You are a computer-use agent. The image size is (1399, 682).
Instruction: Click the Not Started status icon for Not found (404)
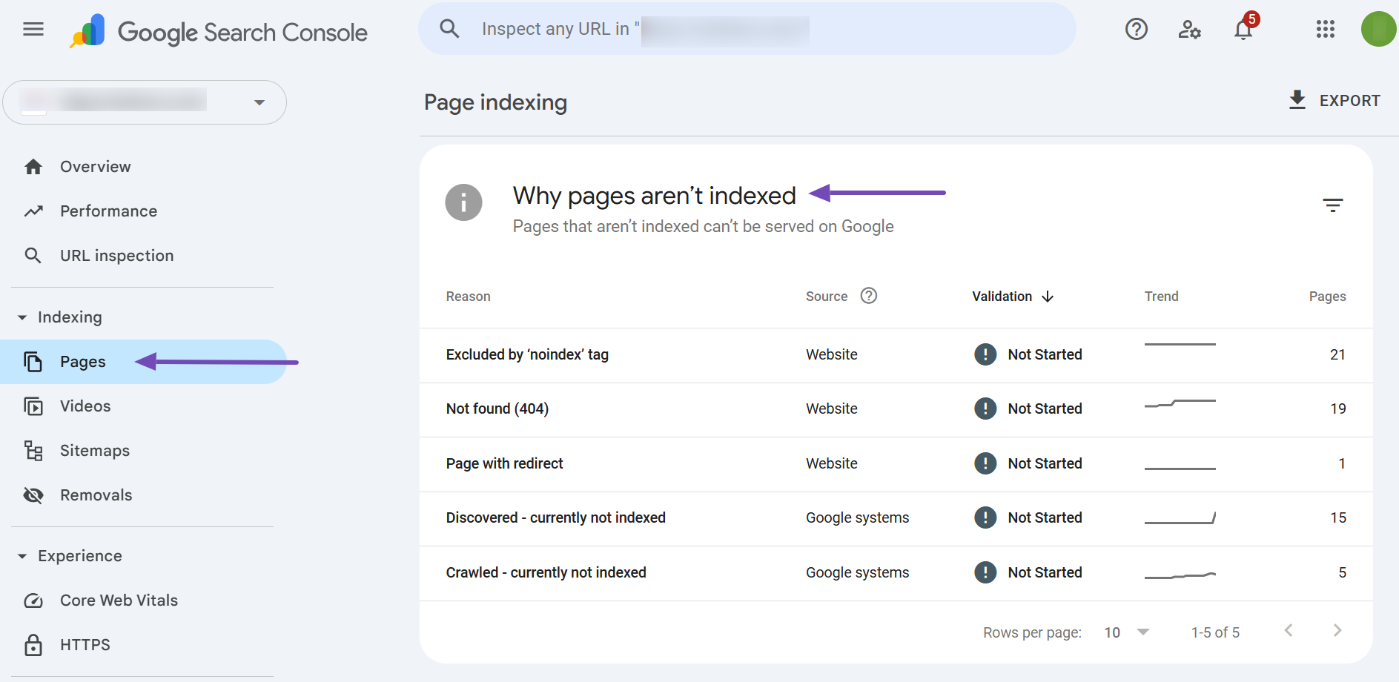tap(985, 408)
